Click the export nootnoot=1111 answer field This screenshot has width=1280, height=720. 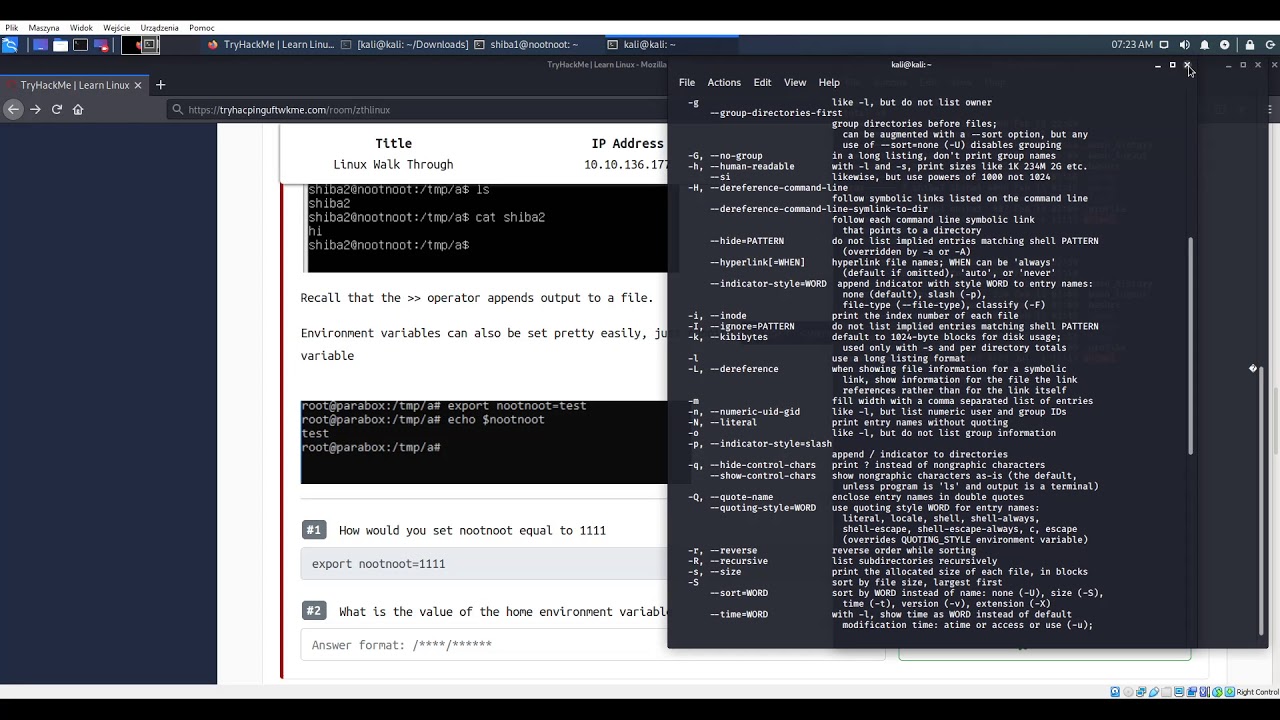pyautogui.click(x=484, y=564)
